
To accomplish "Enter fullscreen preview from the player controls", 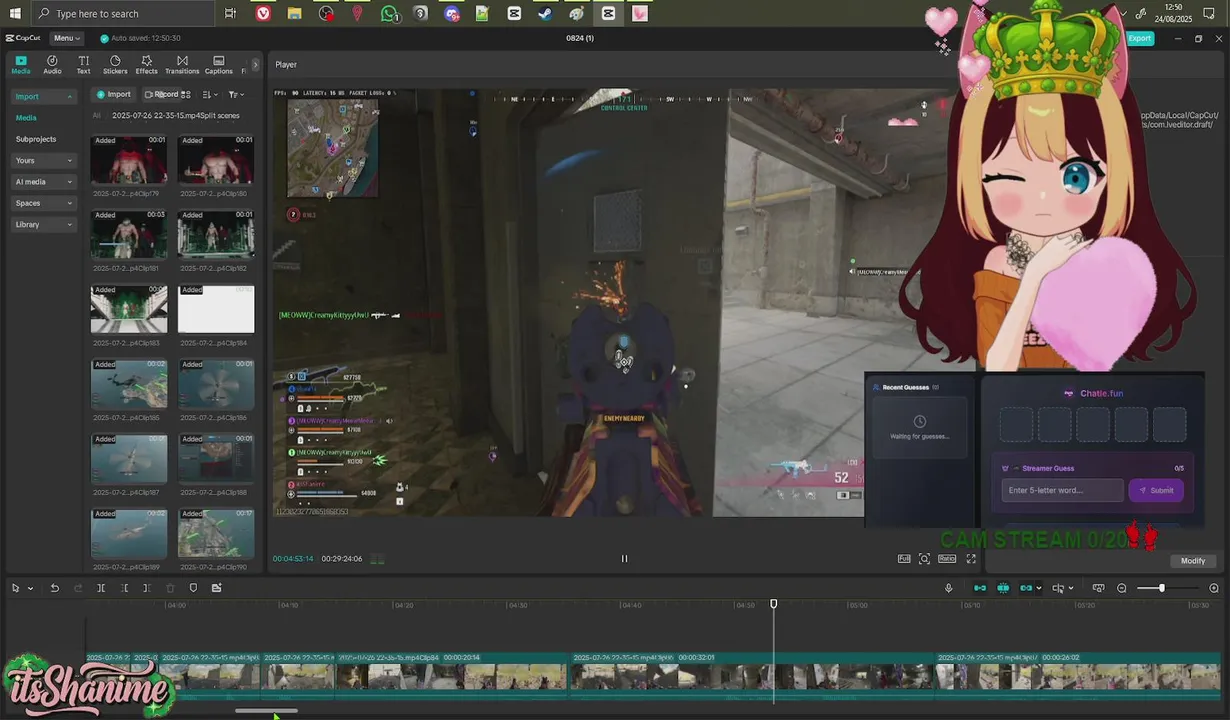I will [971, 559].
